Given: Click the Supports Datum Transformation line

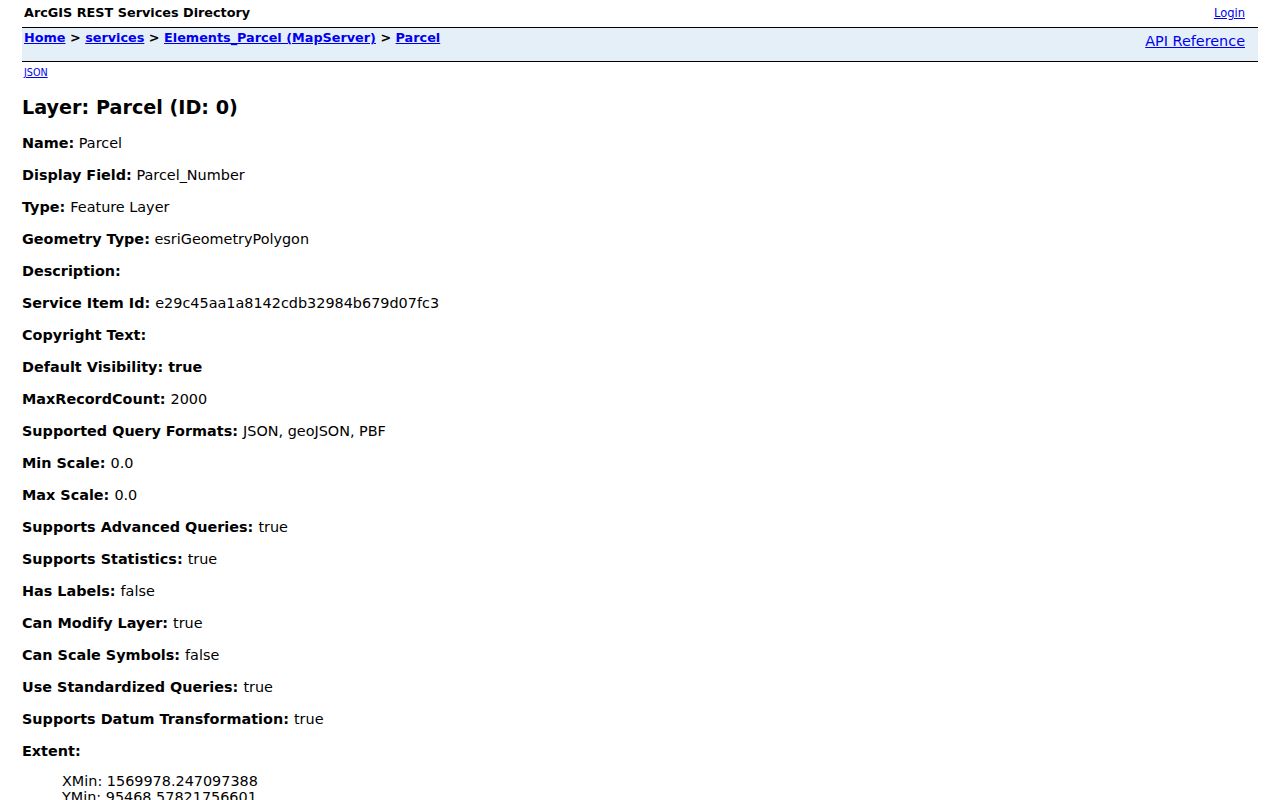Looking at the screenshot, I should click(x=173, y=719).
